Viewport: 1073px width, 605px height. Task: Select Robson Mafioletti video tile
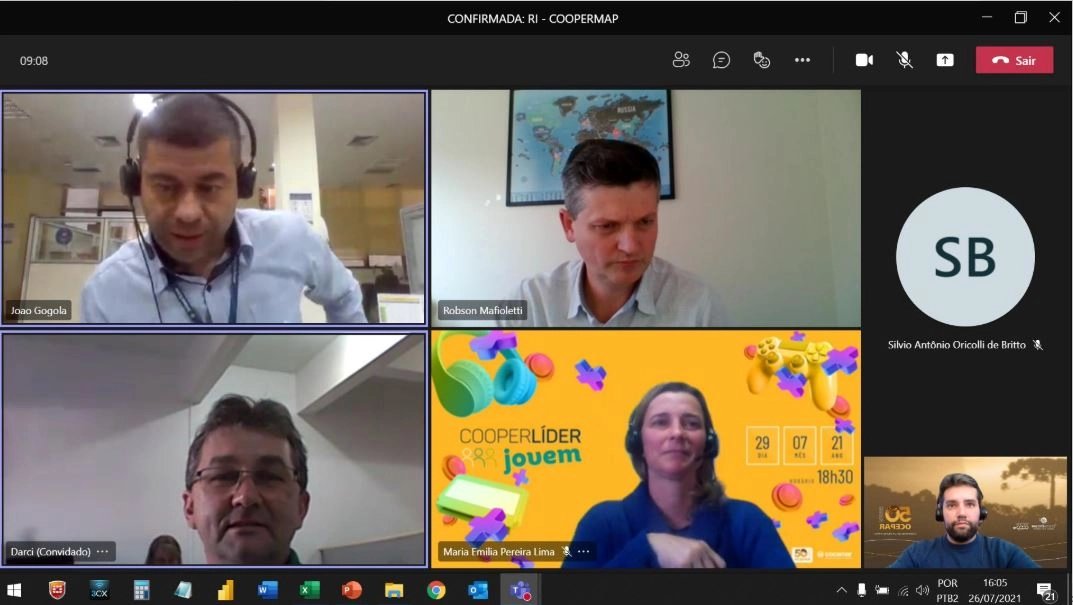[645, 208]
